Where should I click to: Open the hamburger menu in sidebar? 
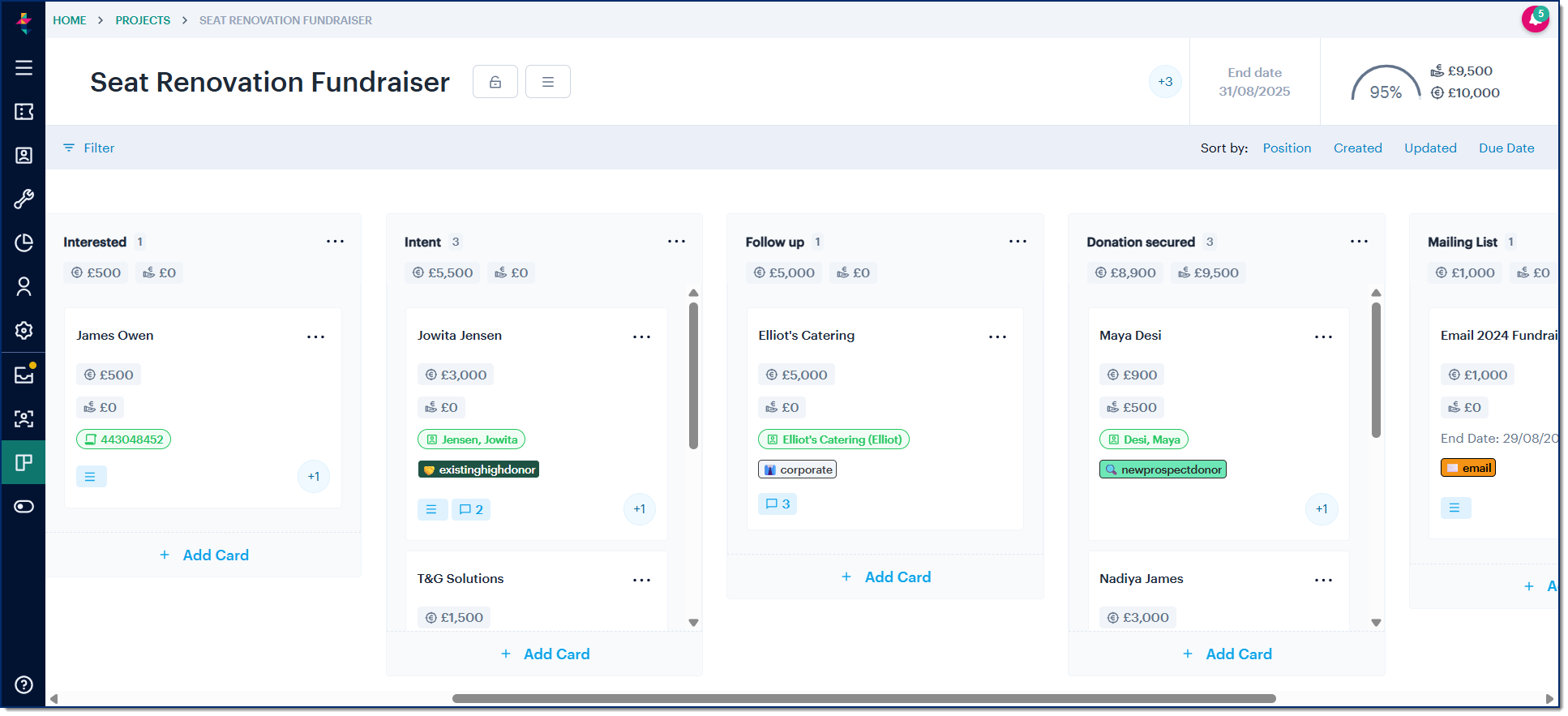[x=24, y=68]
